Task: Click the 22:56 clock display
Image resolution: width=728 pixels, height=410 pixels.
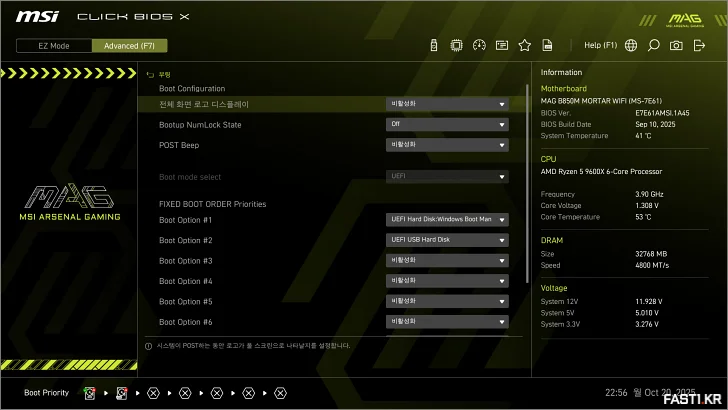Action: (616, 393)
